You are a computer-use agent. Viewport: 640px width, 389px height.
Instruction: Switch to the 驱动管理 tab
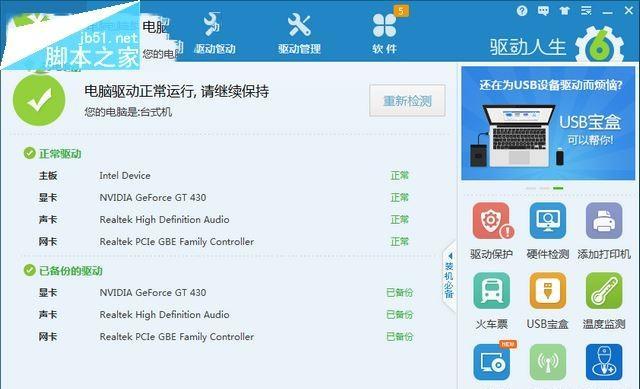point(299,33)
